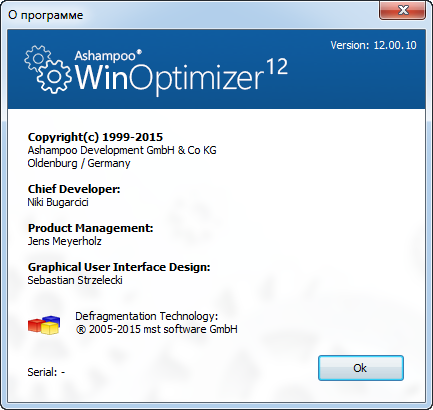Click the name Niki Bugarcici
This screenshot has width=433, height=410.
pos(58,202)
